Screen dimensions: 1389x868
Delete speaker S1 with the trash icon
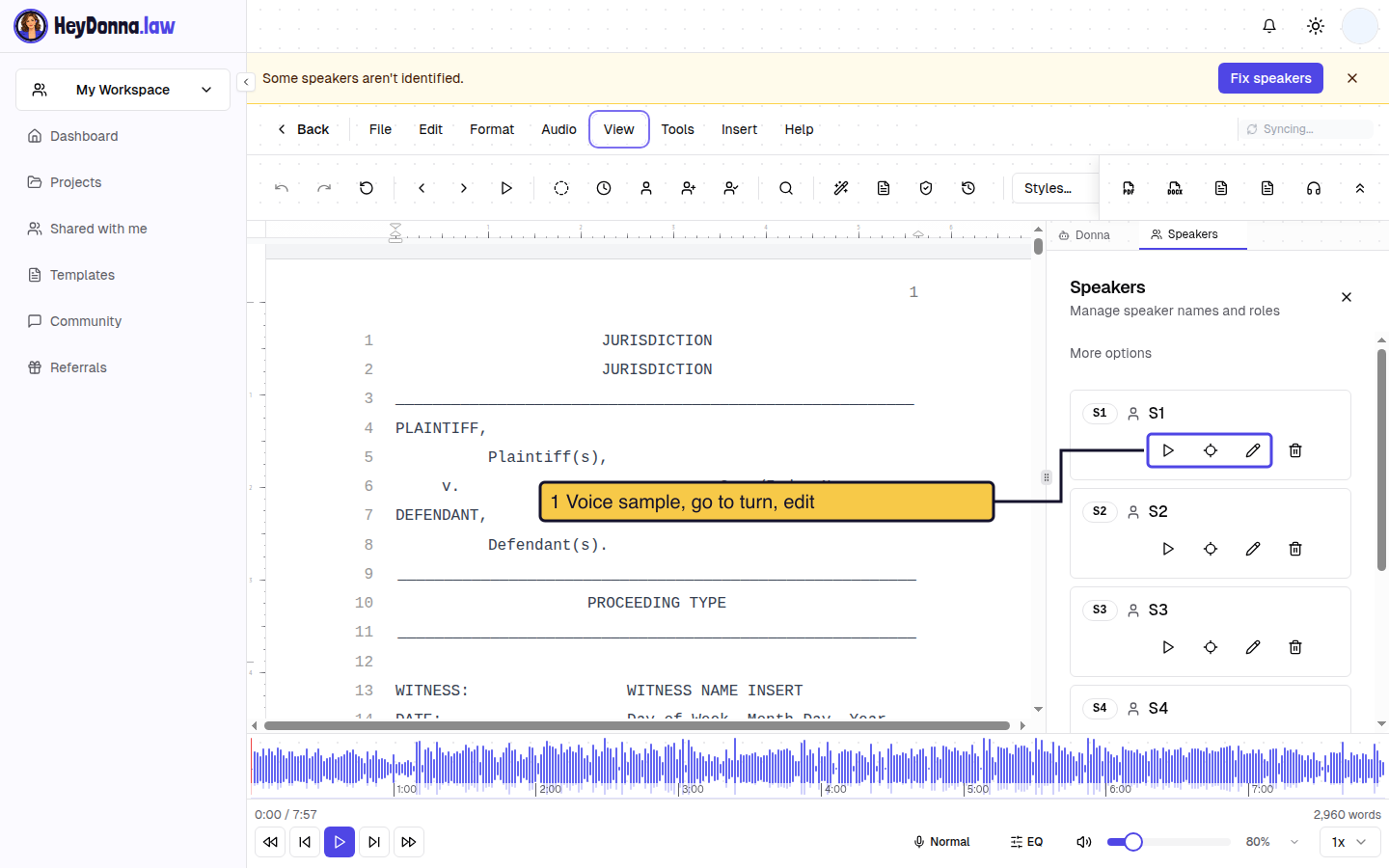(x=1295, y=450)
